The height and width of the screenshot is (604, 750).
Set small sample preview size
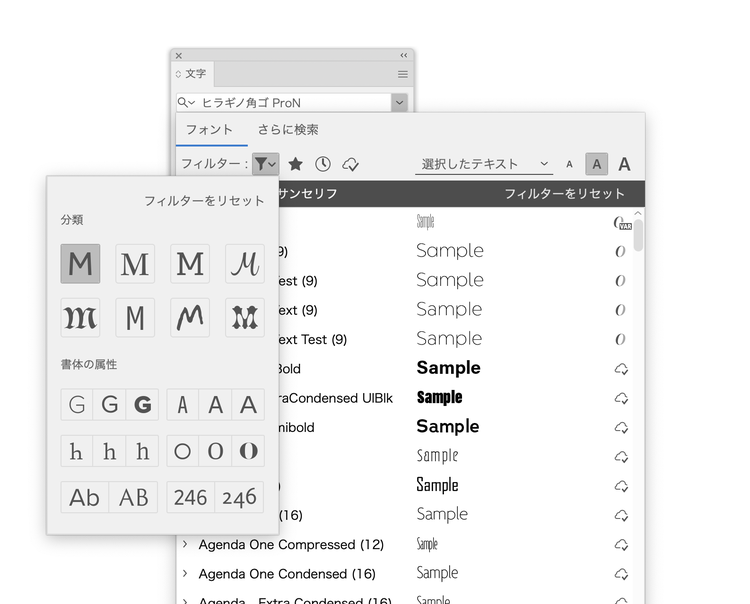569,165
